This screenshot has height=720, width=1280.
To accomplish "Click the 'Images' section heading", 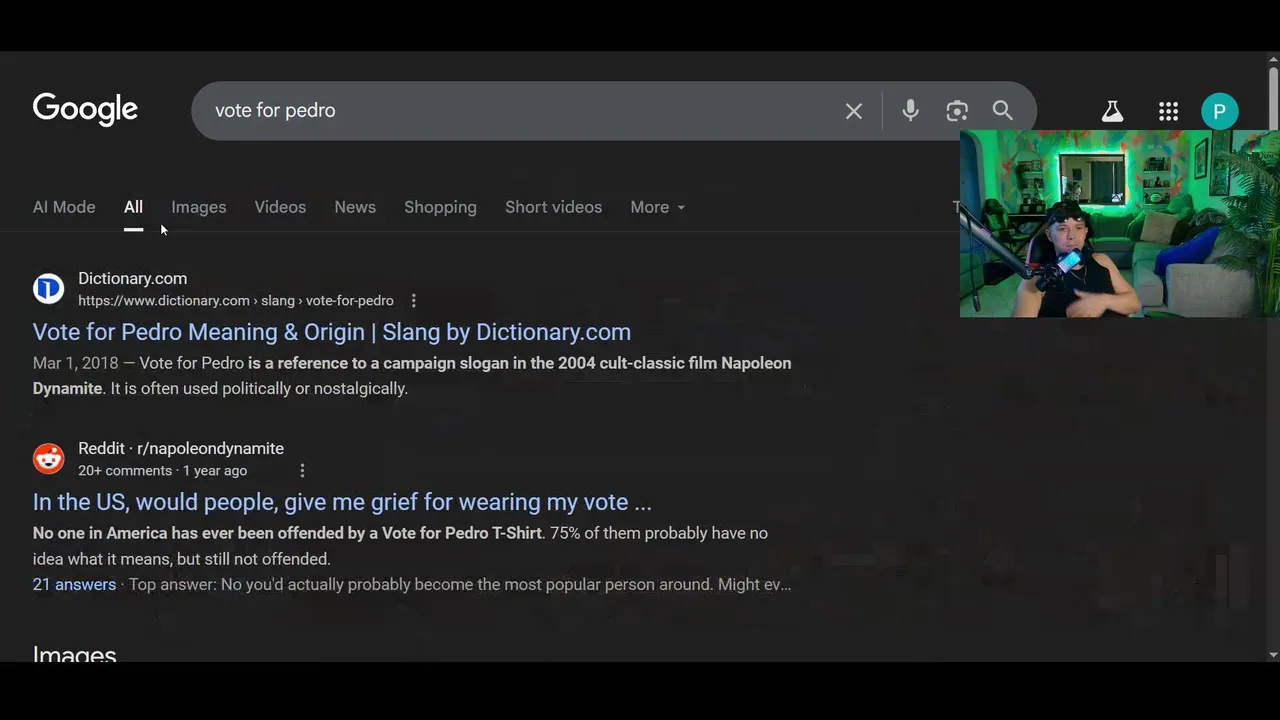I will (74, 654).
